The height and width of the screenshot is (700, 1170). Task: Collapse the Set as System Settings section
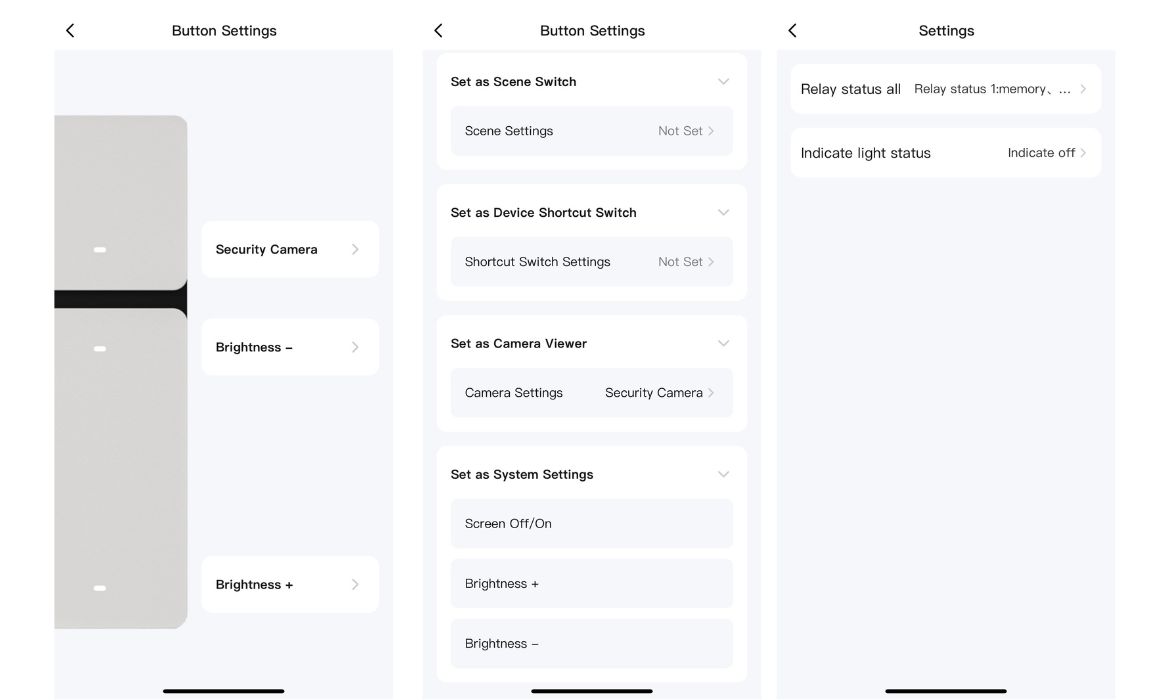click(x=723, y=475)
